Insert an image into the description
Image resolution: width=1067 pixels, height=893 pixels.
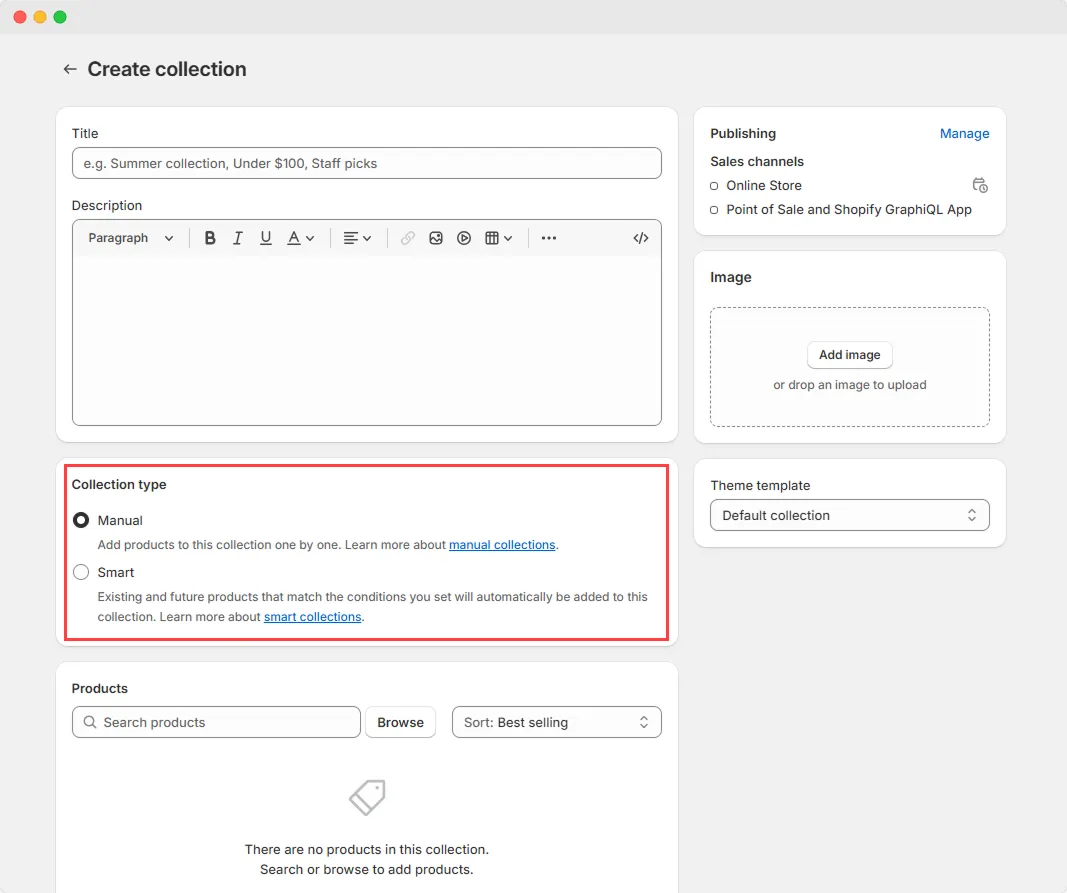[x=435, y=237]
